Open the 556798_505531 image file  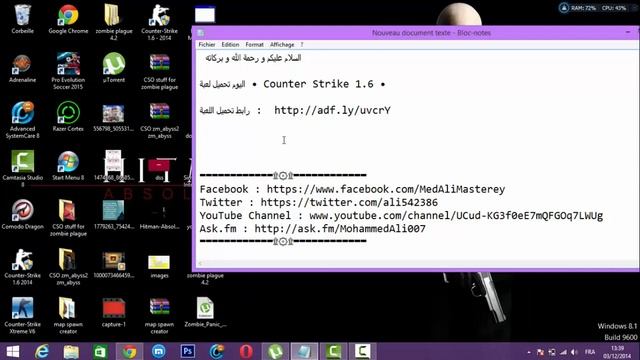113,118
